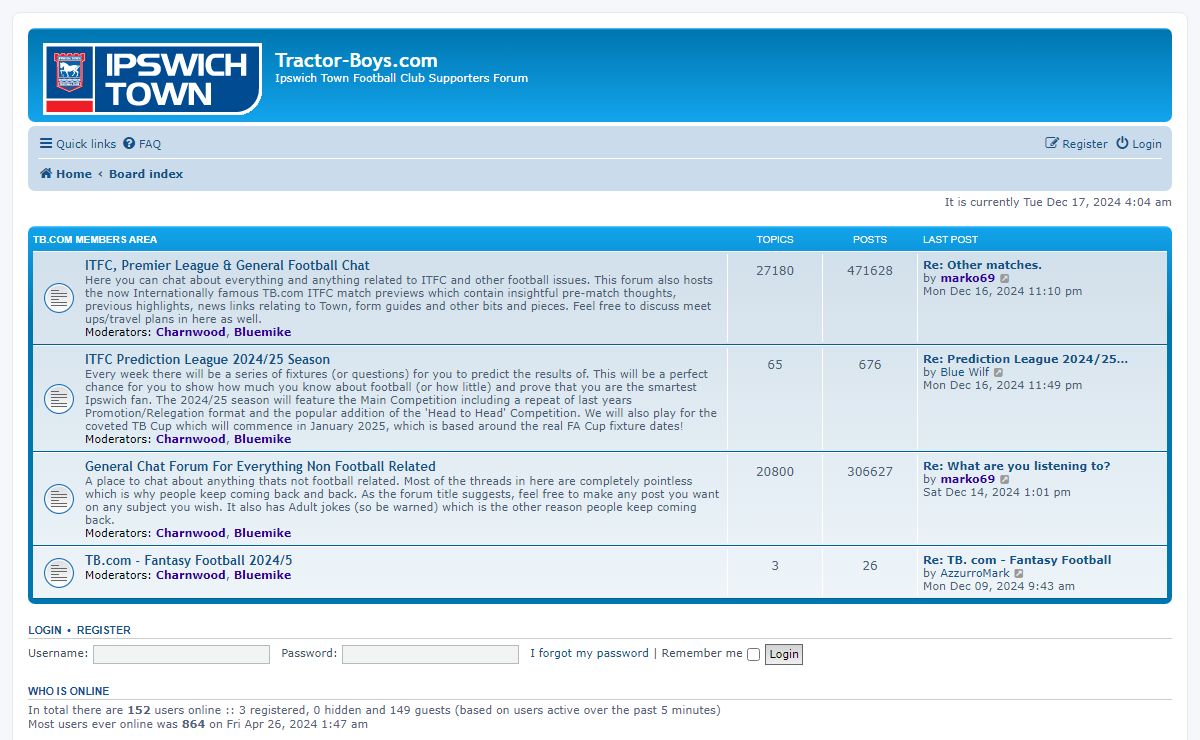Open moderator Bluemike in Fantasy Football row
The height and width of the screenshot is (740, 1200).
(263, 575)
